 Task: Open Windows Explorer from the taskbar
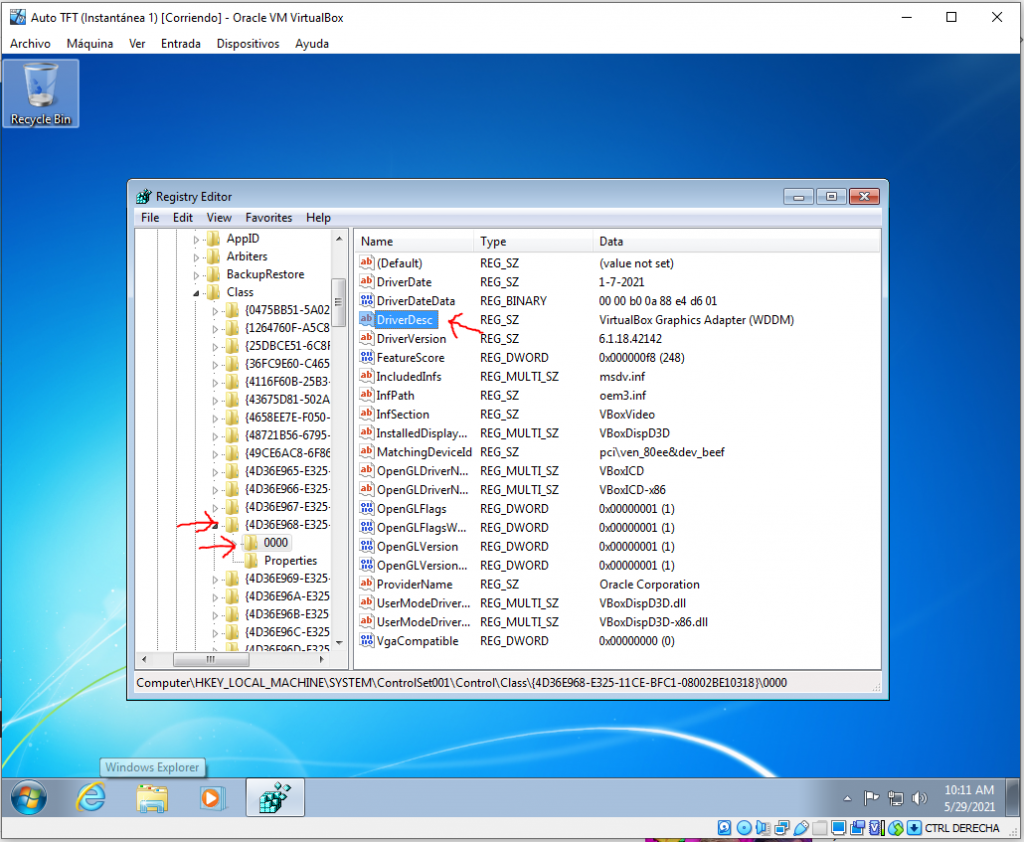pyautogui.click(x=152, y=797)
